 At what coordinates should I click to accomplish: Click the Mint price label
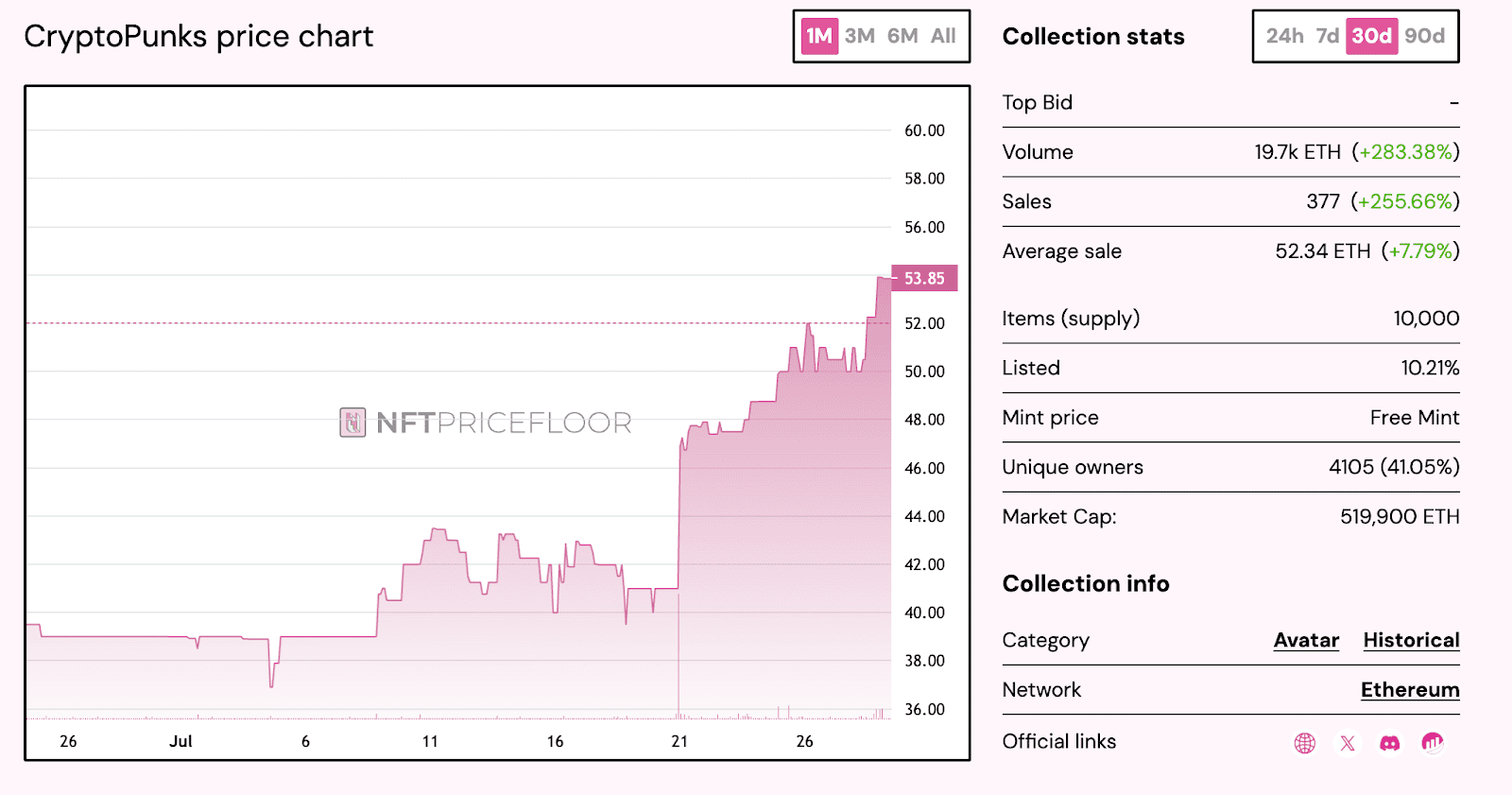pos(1051,418)
